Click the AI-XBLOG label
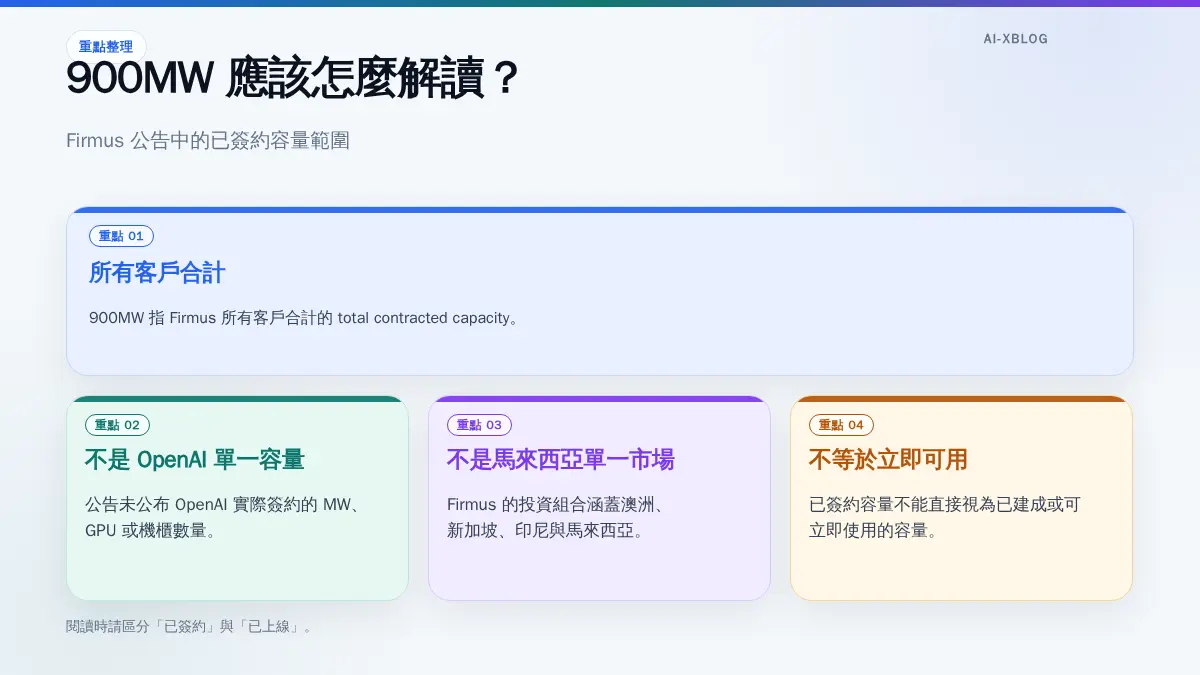The height and width of the screenshot is (675, 1200). pos(1015,39)
